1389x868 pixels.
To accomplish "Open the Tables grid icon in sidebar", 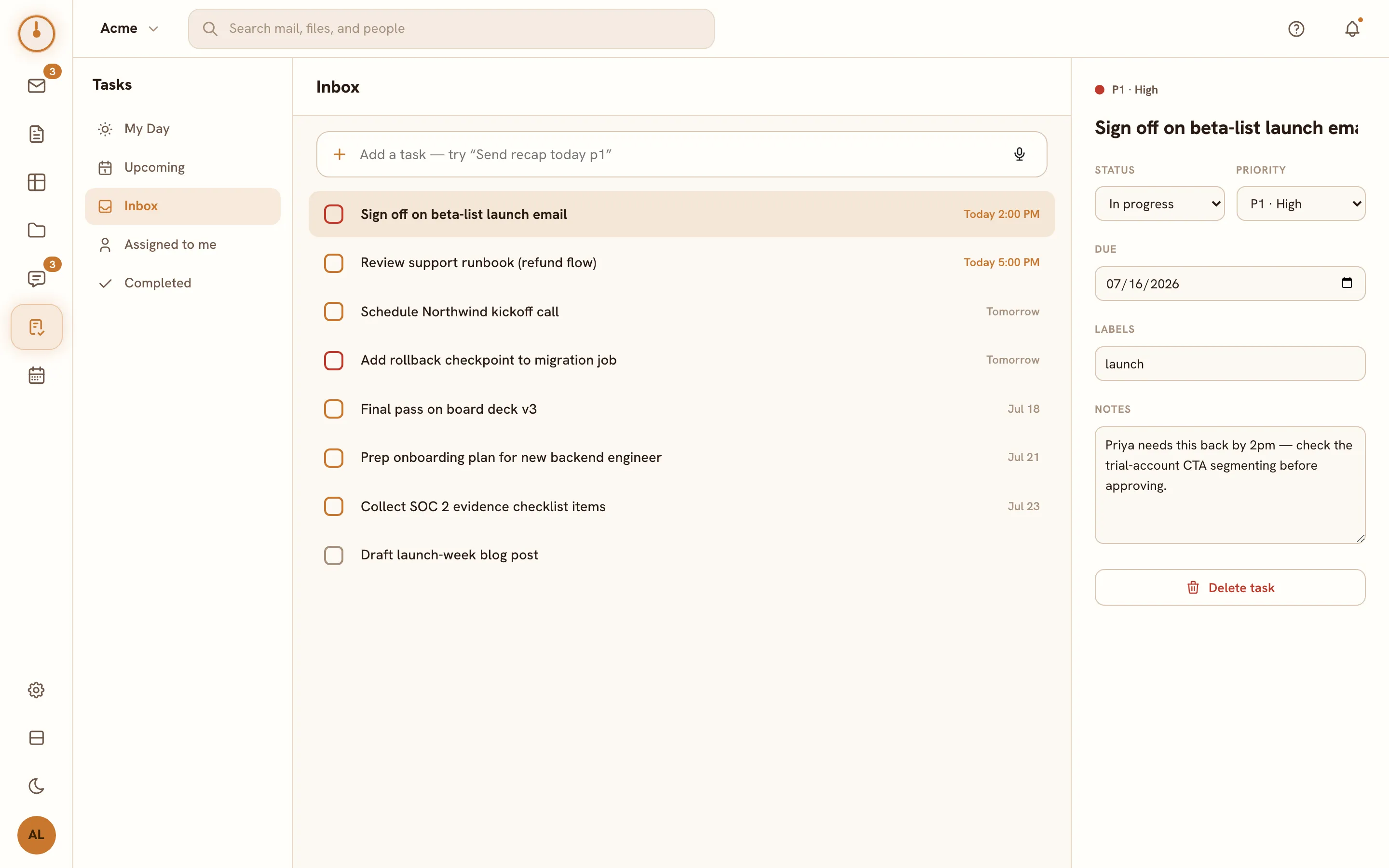I will pos(36,183).
